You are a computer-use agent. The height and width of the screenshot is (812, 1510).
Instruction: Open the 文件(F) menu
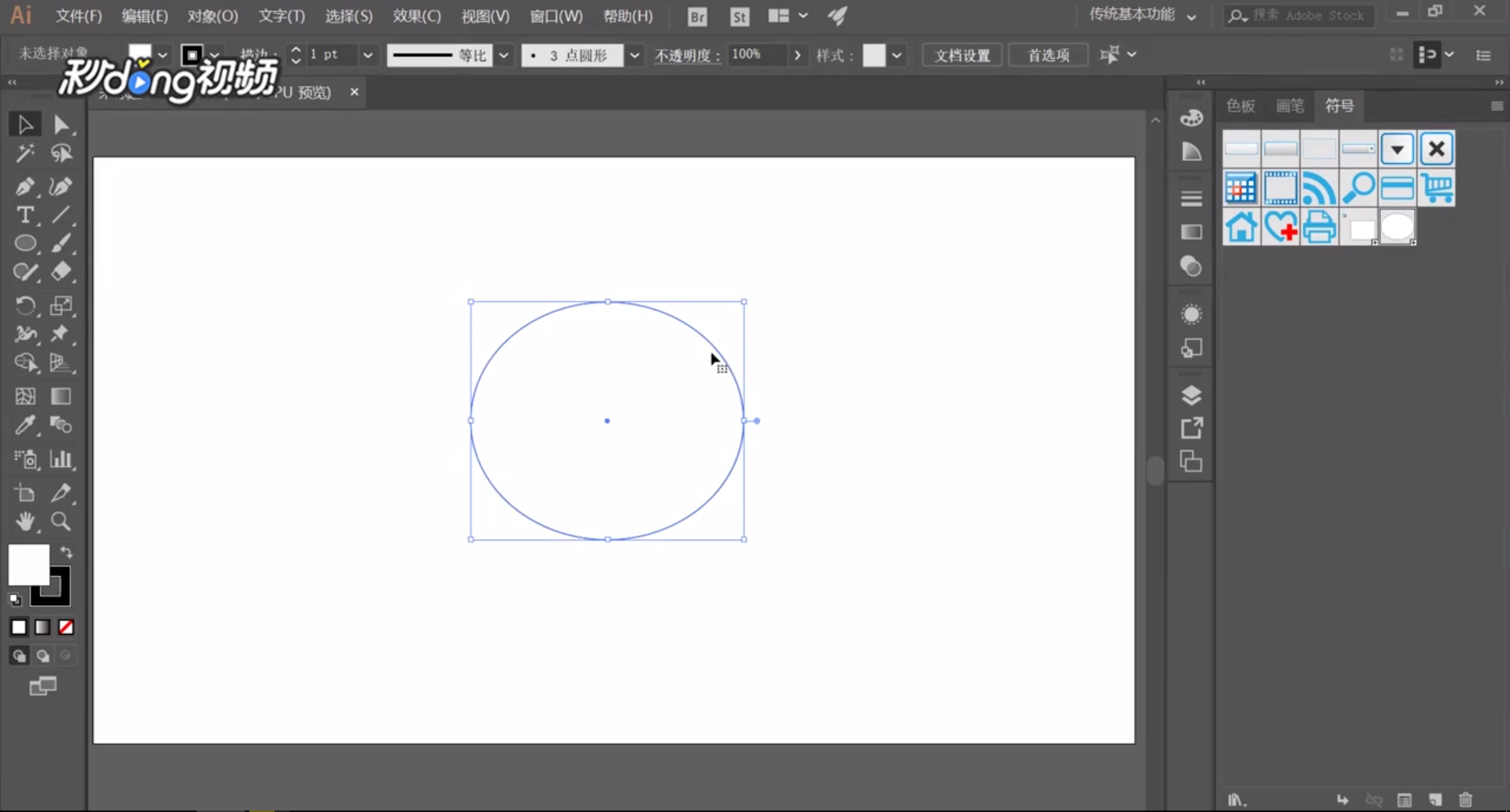[79, 16]
